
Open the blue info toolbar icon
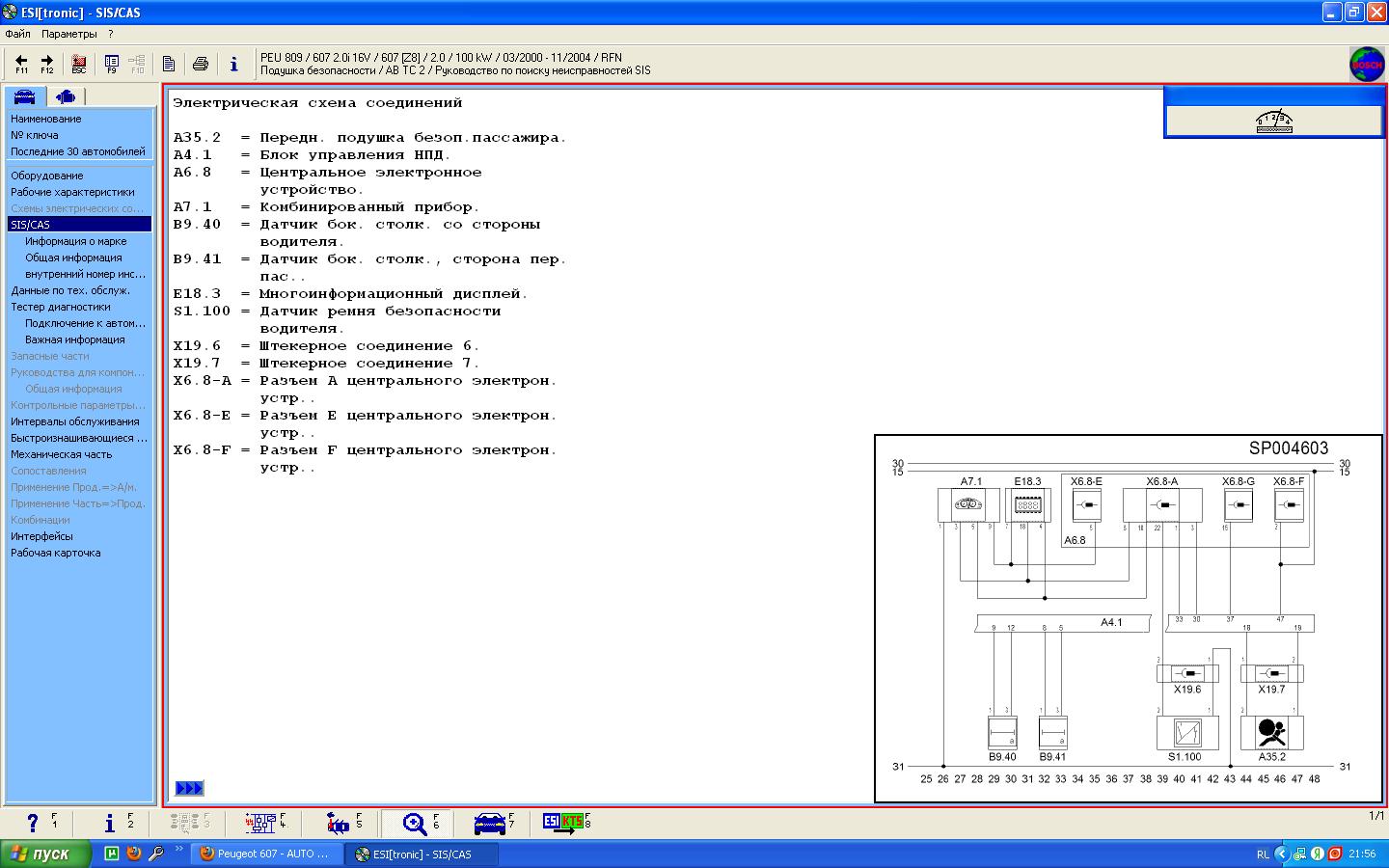point(233,64)
